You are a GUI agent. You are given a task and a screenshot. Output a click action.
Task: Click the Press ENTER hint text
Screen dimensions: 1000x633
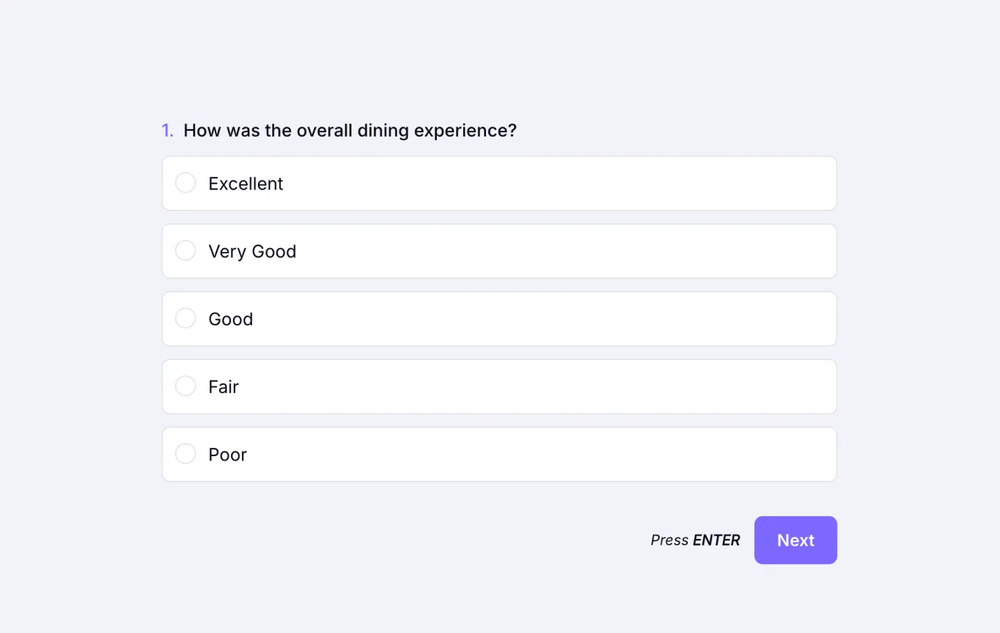click(694, 540)
